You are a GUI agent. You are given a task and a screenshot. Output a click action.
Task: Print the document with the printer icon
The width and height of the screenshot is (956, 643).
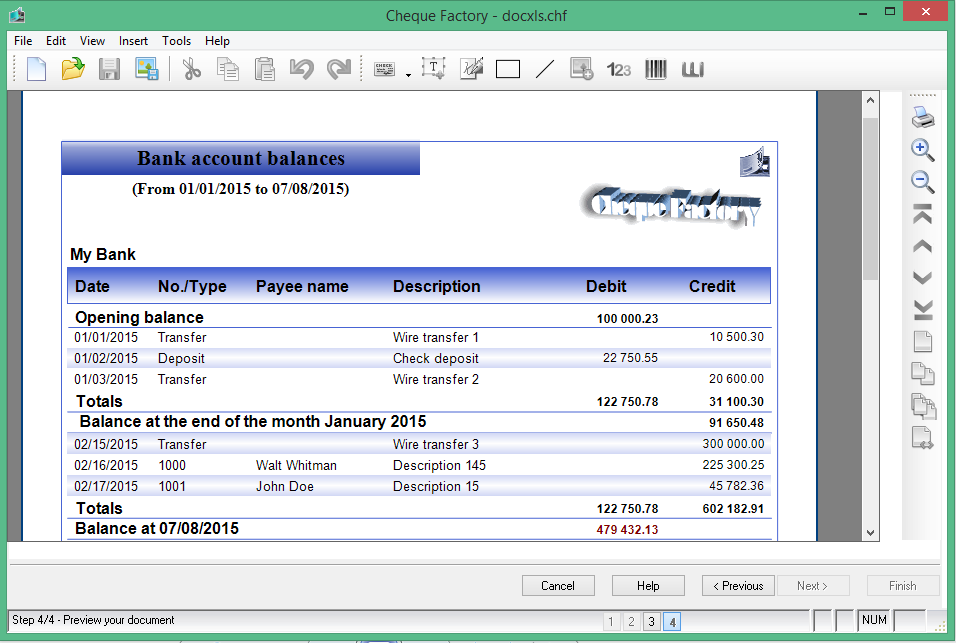pyautogui.click(x=922, y=117)
